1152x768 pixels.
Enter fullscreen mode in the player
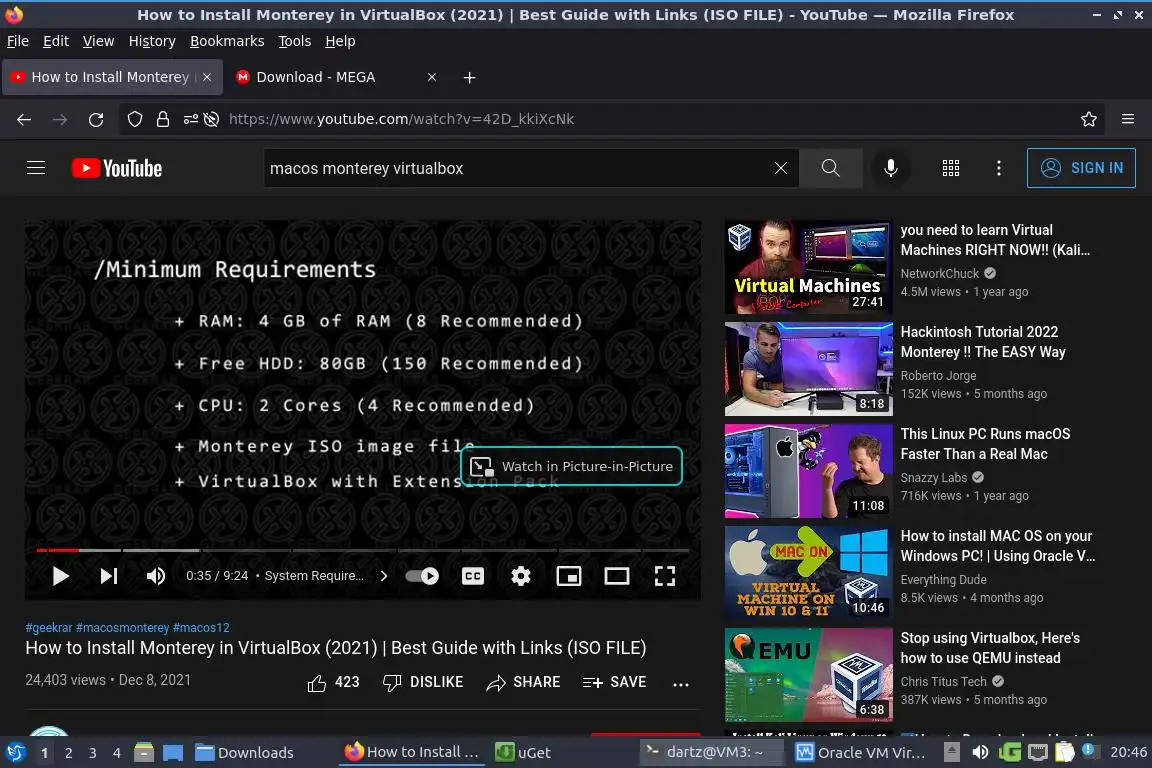click(665, 576)
